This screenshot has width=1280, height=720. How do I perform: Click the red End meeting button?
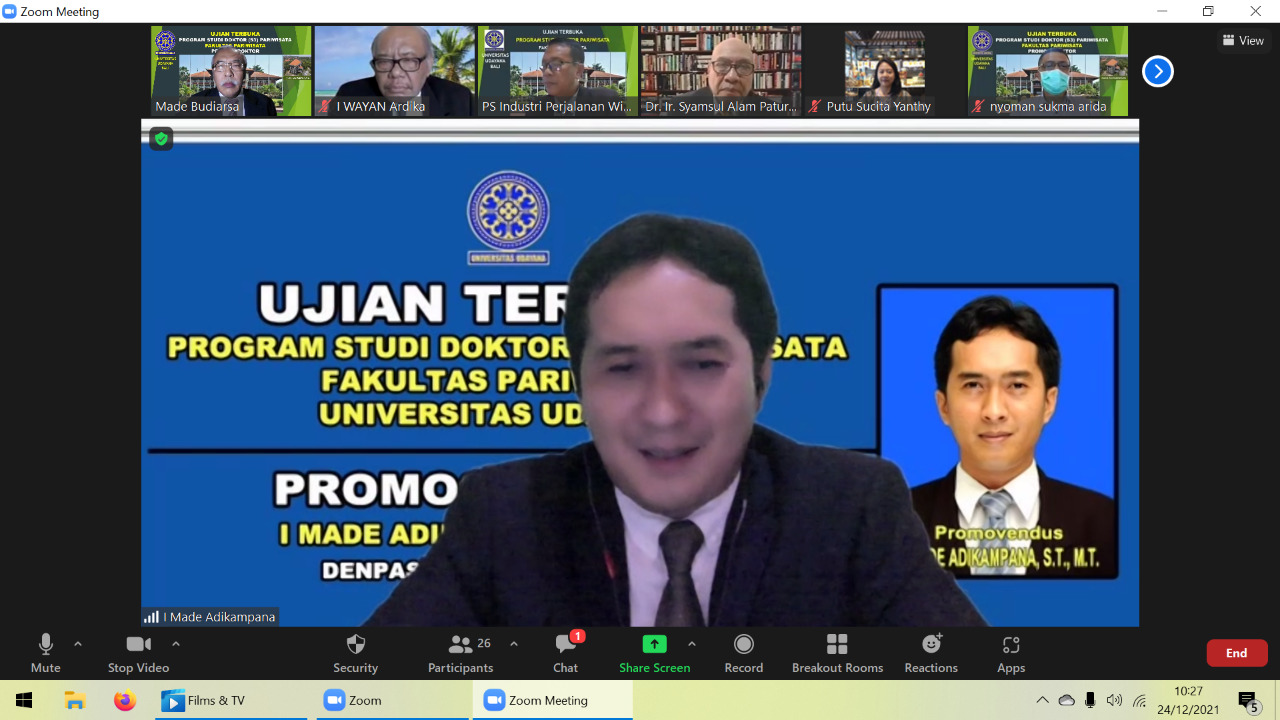[1237, 653]
